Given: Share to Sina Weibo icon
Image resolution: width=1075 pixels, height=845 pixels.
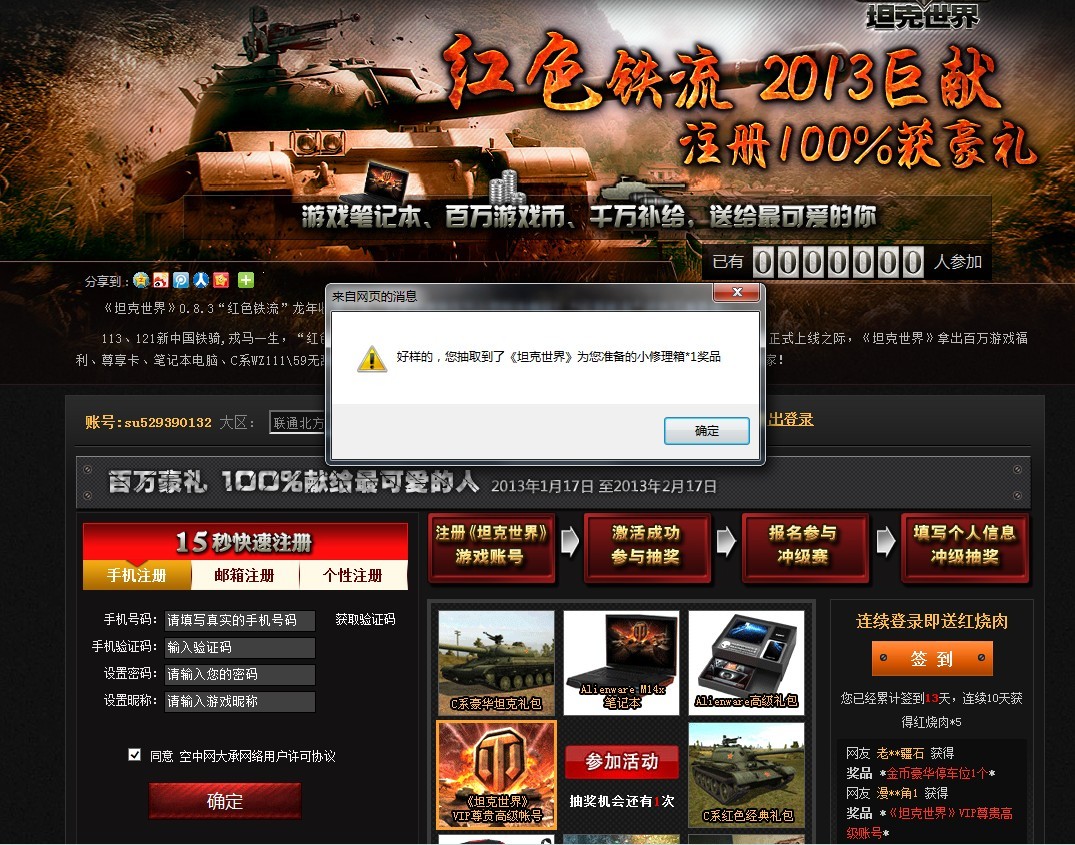Looking at the screenshot, I should 161,280.
